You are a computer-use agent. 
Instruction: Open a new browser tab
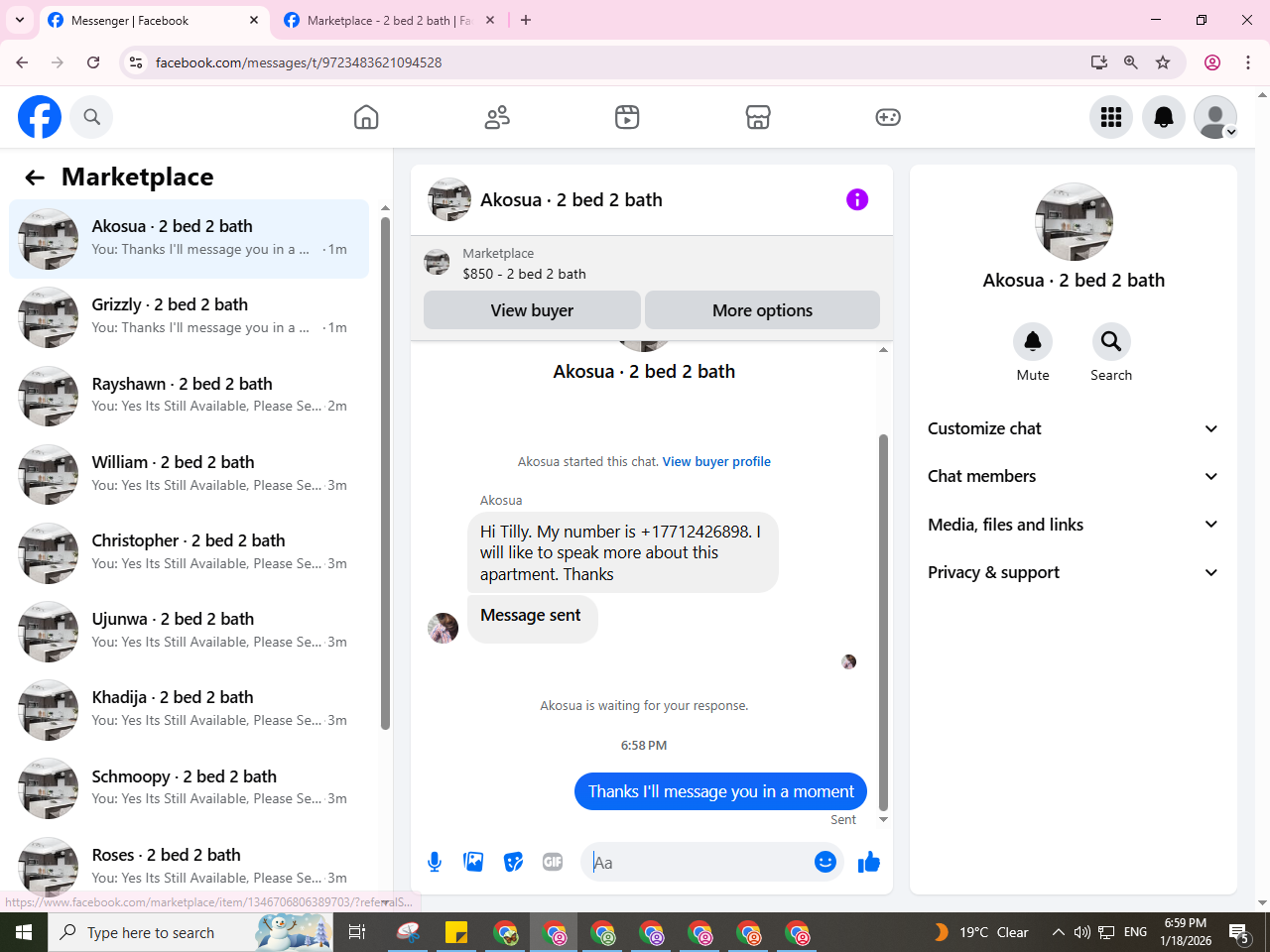coord(526,20)
